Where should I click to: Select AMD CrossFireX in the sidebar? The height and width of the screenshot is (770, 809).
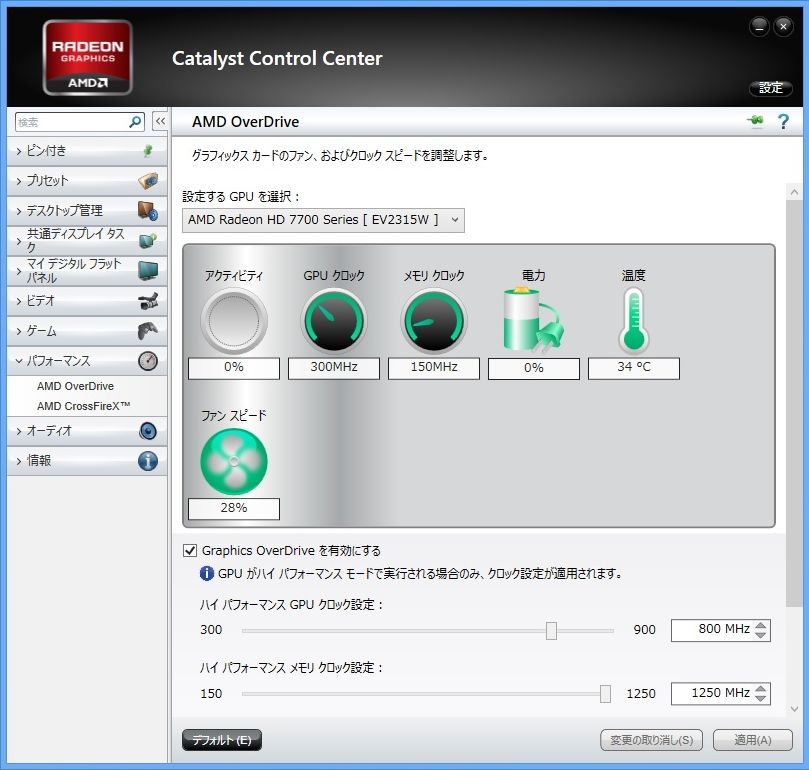[84, 406]
